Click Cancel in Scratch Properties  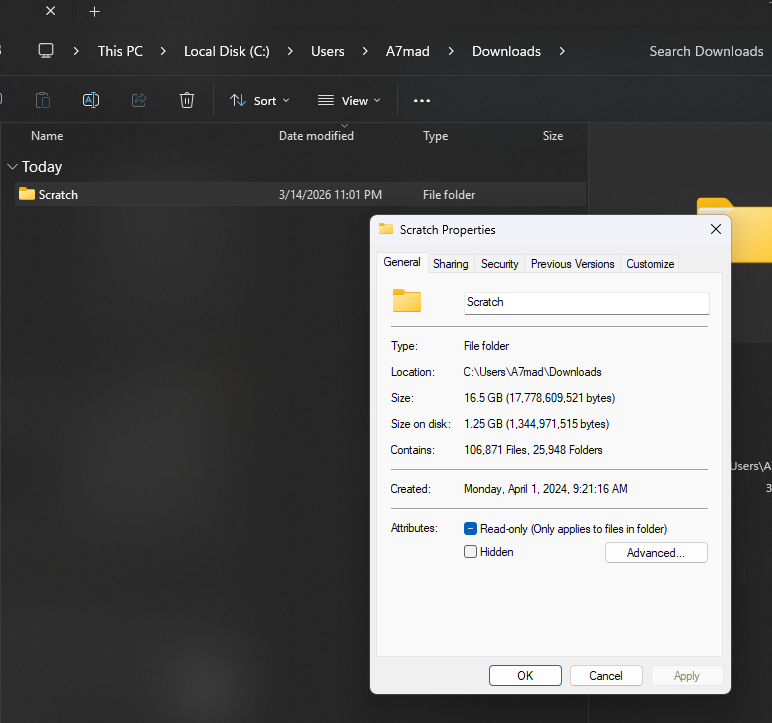606,675
